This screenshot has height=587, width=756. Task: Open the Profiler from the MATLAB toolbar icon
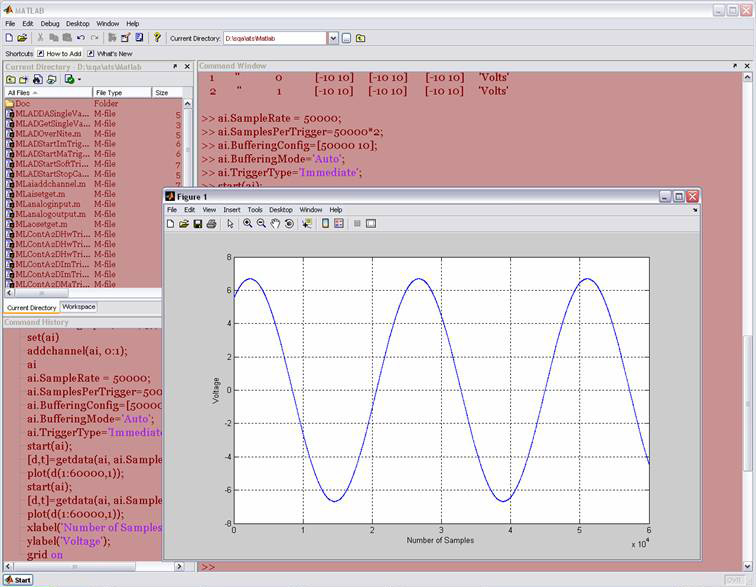tap(139, 38)
